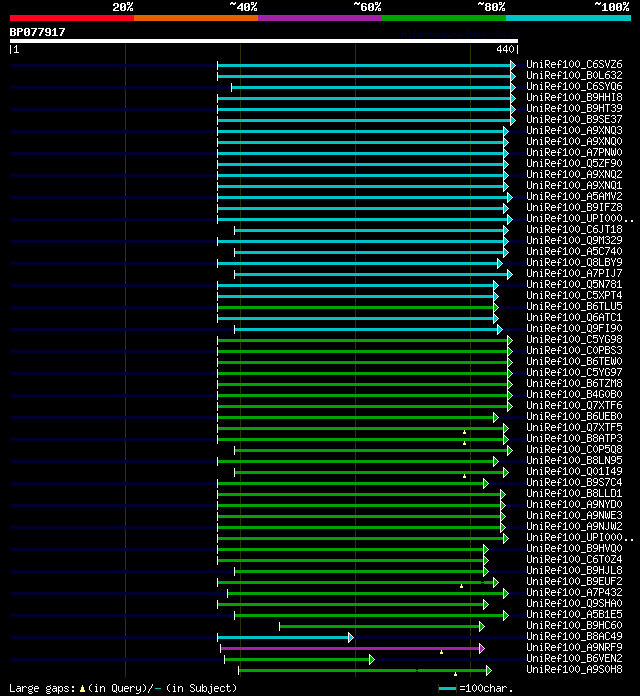Select the UniRef100_C6T0Z4 label
The width and height of the screenshot is (640, 696).
tap(574, 559)
